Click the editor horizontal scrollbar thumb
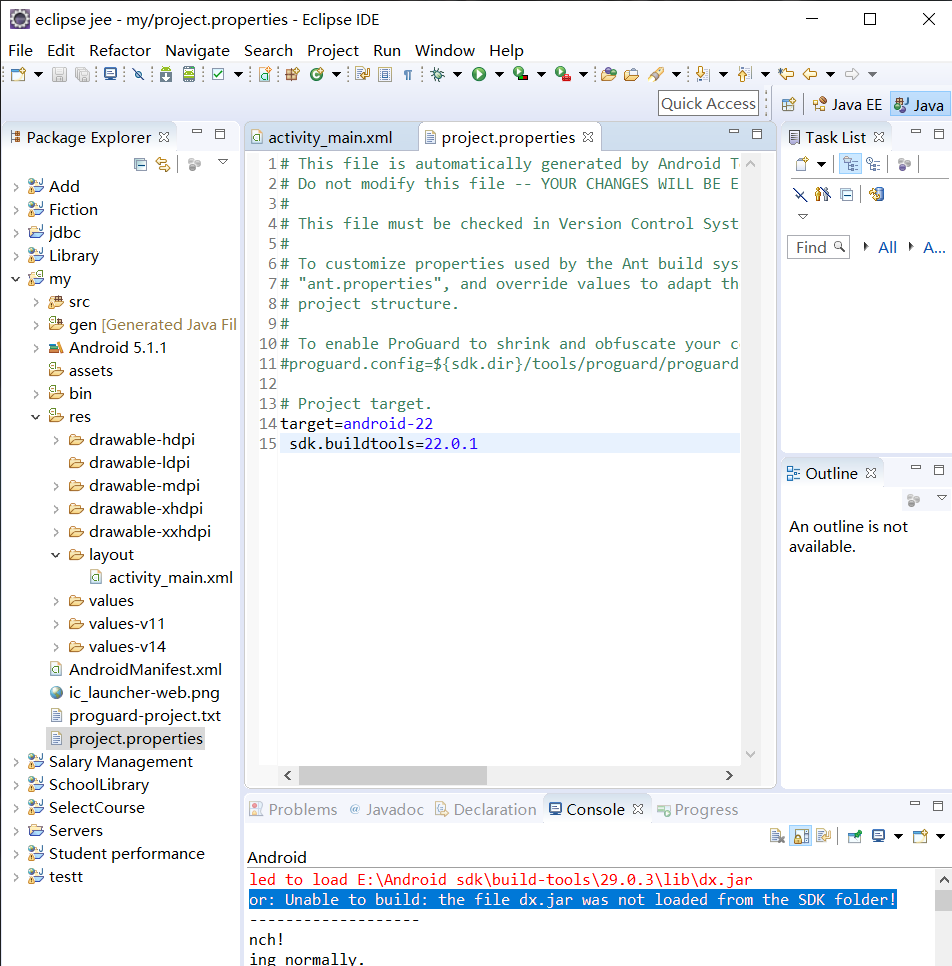Screen dimensions: 952x966 (393, 776)
